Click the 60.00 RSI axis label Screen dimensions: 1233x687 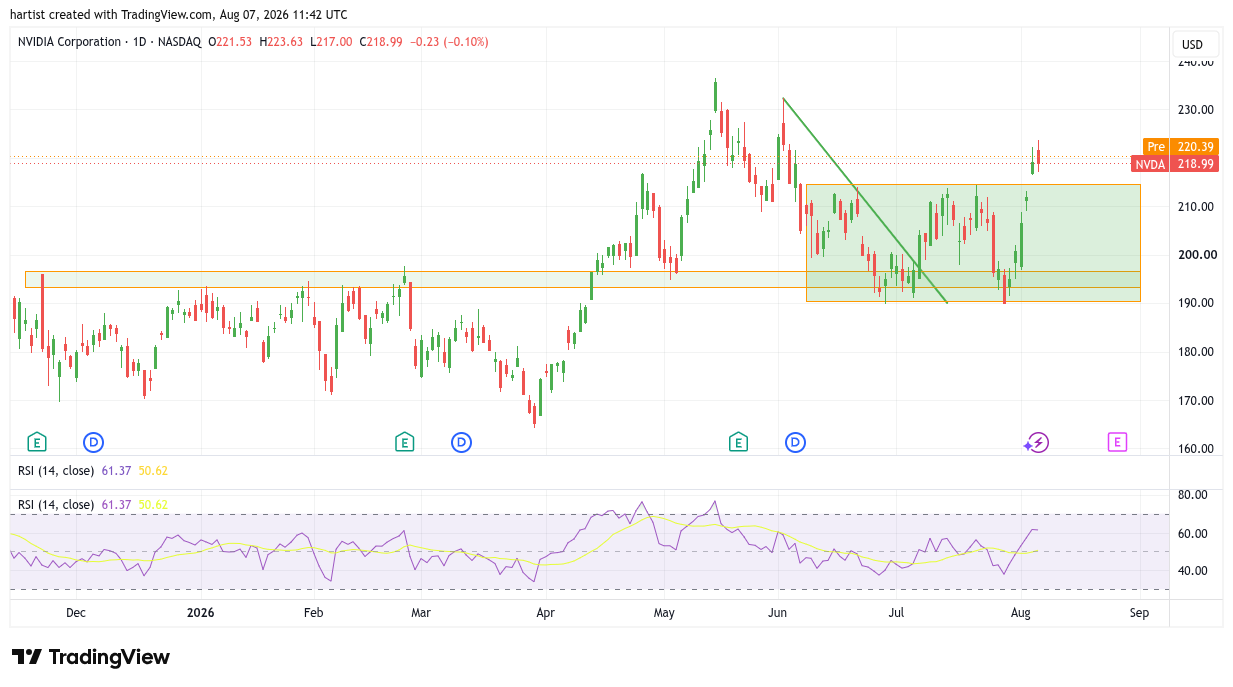click(x=1193, y=534)
